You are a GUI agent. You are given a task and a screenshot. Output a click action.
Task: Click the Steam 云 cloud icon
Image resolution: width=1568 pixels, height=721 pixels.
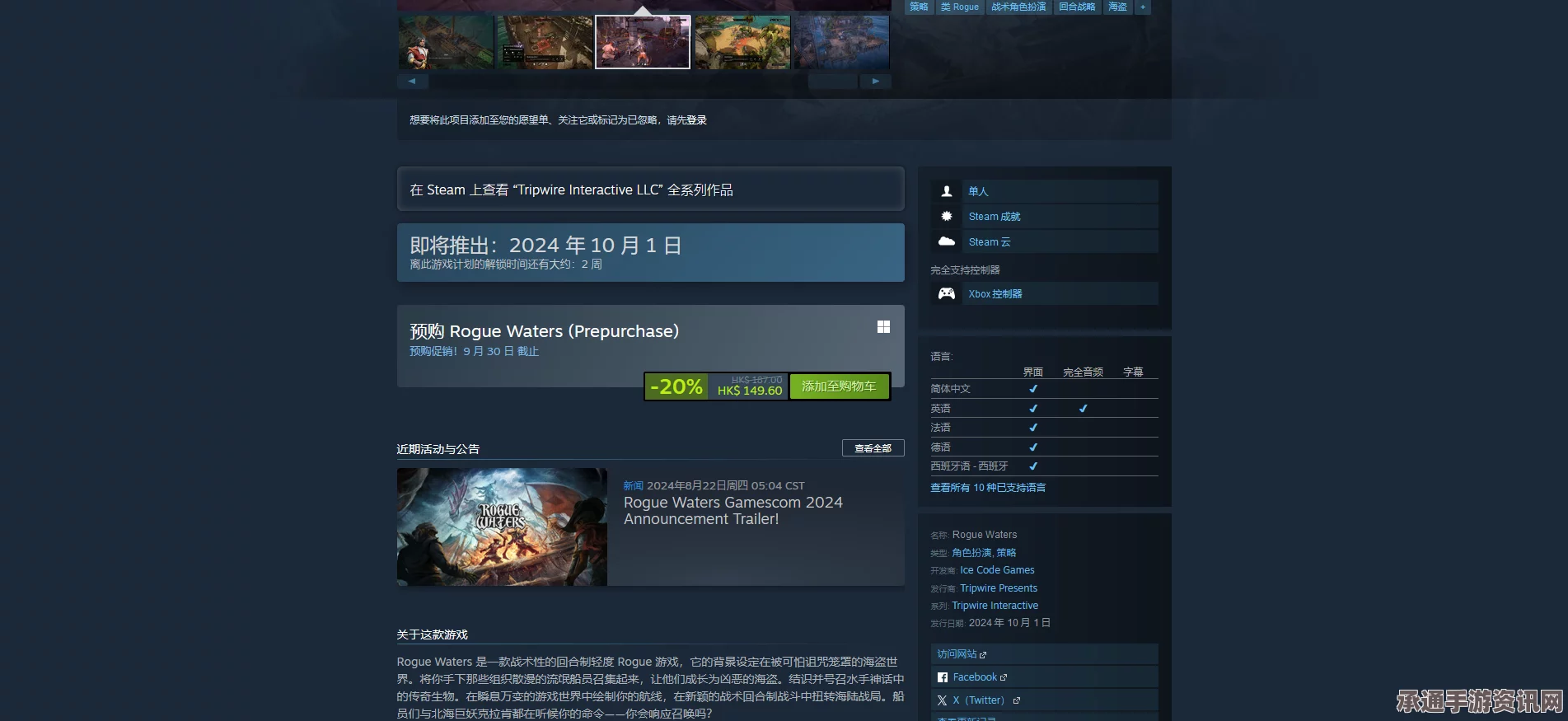pos(947,241)
